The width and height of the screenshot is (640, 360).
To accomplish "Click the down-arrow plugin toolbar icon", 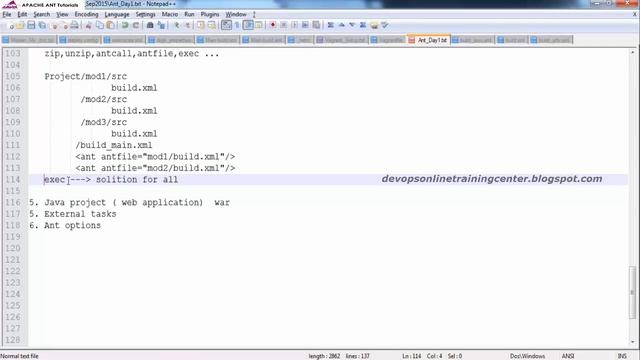I will [x=352, y=25].
